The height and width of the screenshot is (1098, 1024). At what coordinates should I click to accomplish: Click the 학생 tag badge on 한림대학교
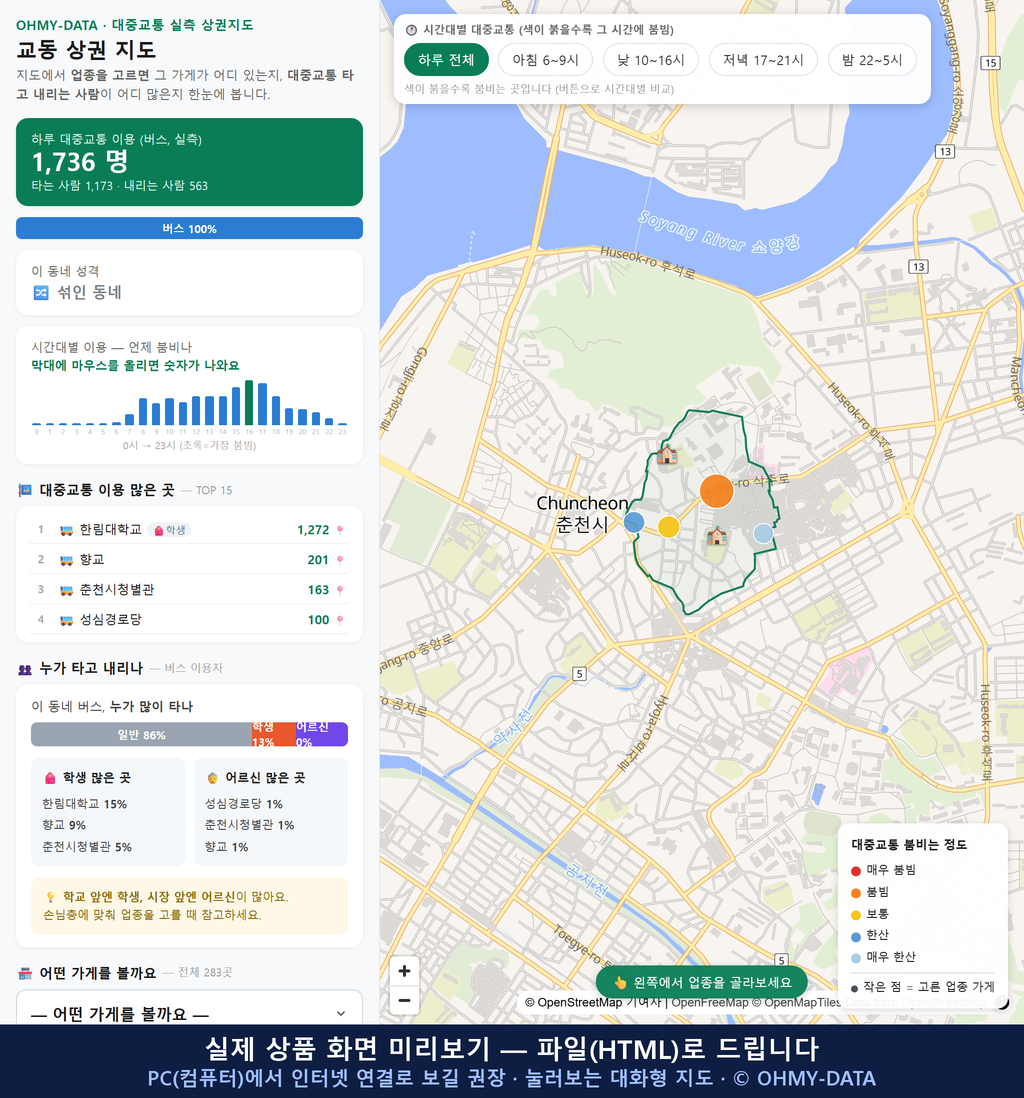pos(169,530)
